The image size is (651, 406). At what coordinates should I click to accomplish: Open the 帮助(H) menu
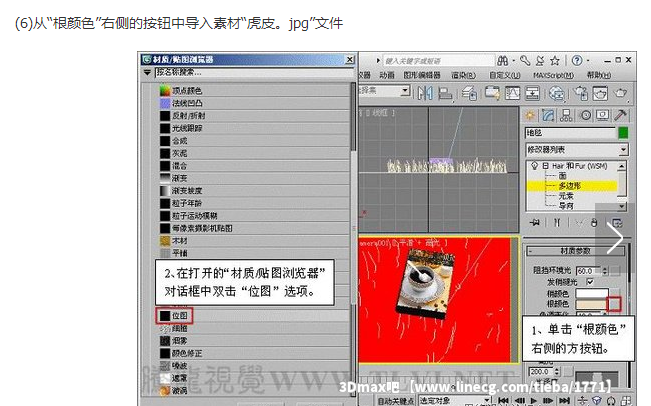[599, 75]
